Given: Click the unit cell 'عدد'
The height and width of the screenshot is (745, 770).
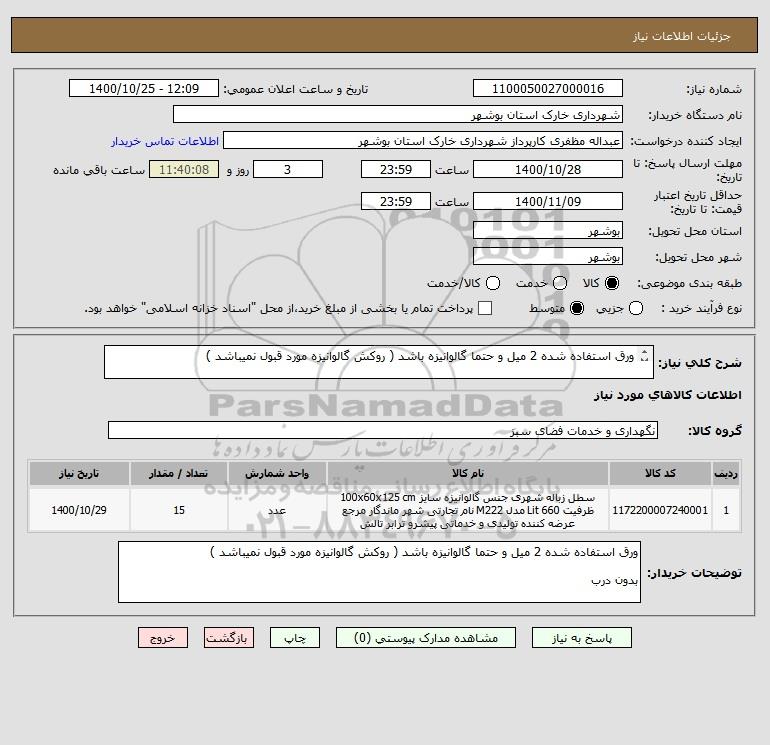Looking at the screenshot, I should [277, 510].
